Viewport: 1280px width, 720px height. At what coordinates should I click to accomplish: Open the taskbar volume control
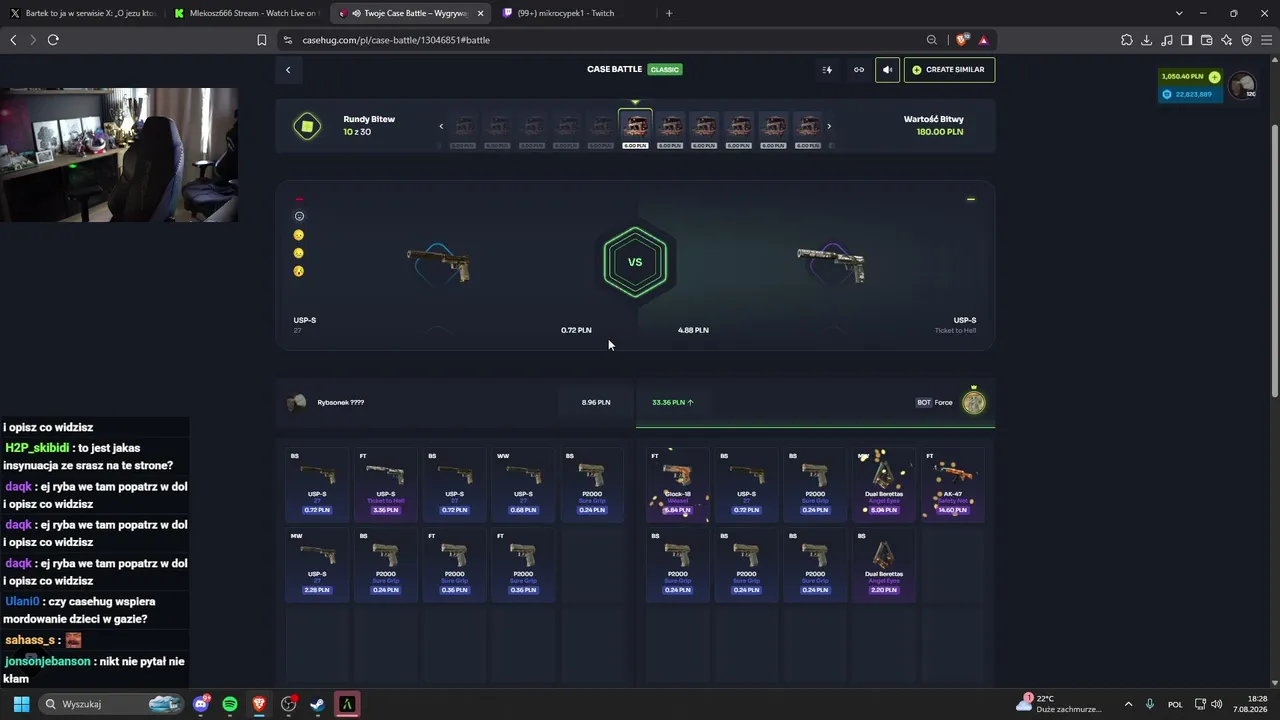tap(1216, 704)
